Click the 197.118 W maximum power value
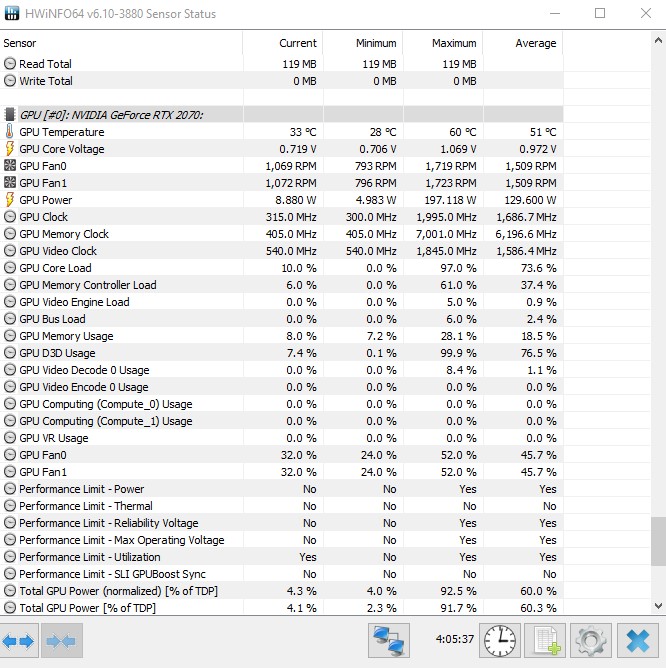The height and width of the screenshot is (668, 666). (450, 200)
